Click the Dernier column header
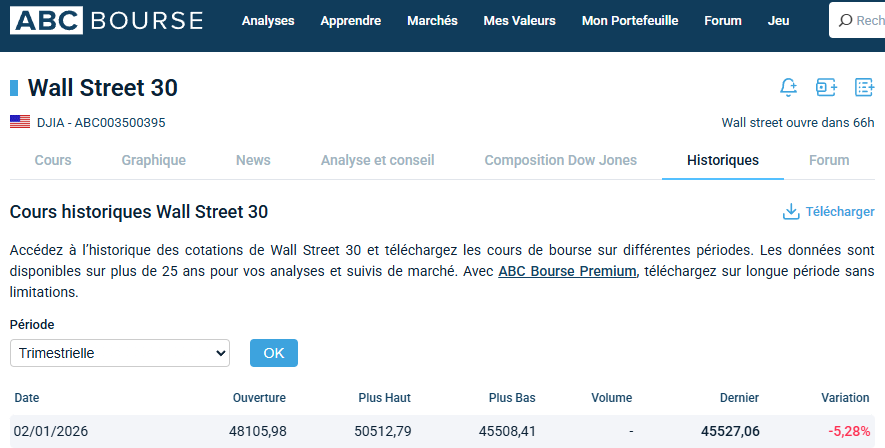The width and height of the screenshot is (885, 448). (739, 398)
